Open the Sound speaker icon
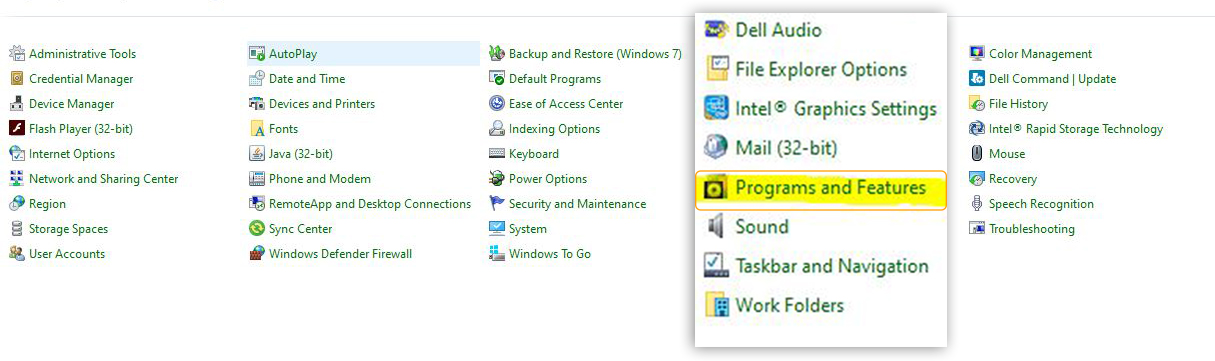 tap(716, 227)
